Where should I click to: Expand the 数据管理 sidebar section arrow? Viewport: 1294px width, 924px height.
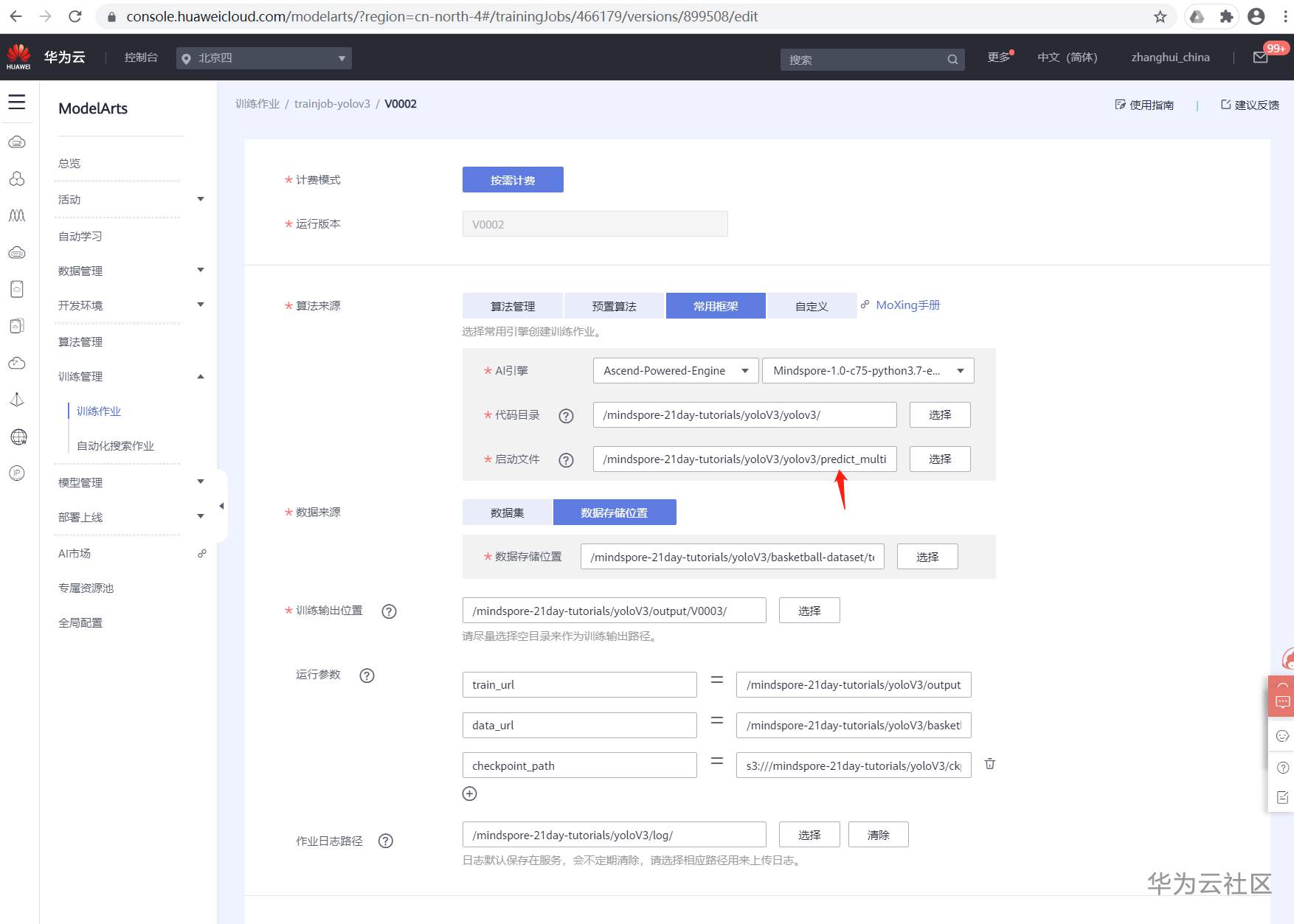point(201,270)
